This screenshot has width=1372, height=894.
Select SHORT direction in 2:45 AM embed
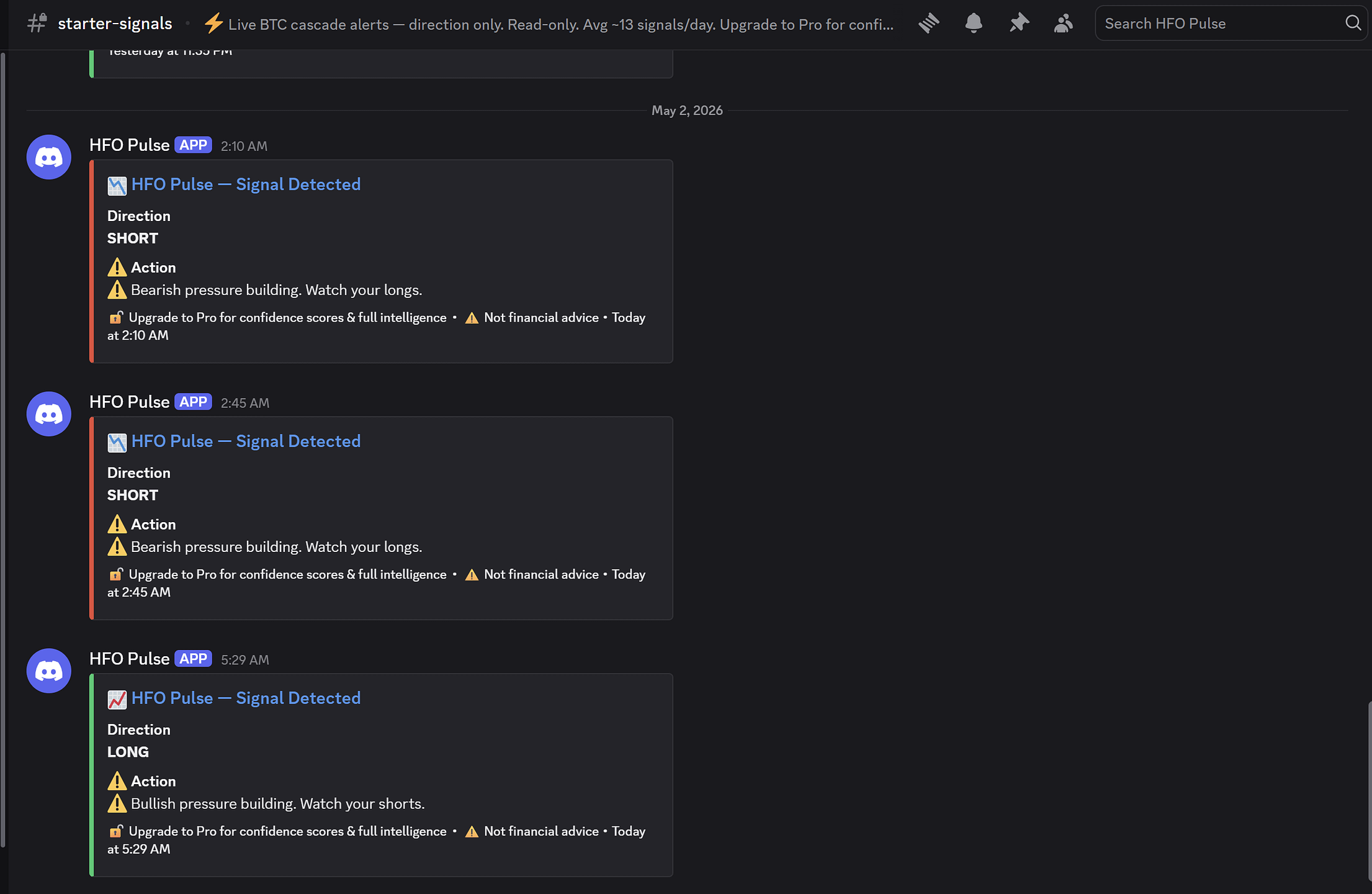[x=133, y=495]
